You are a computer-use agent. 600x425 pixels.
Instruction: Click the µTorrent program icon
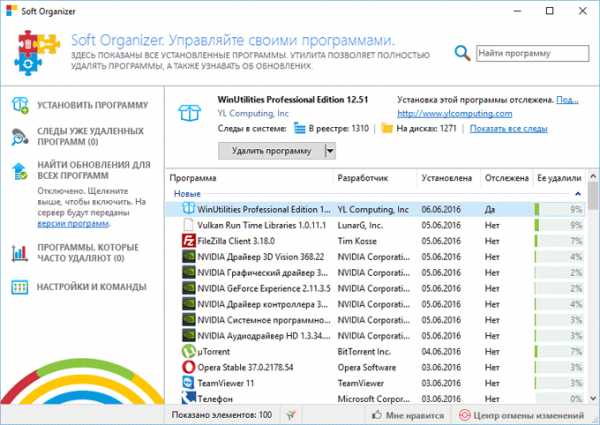[188, 351]
